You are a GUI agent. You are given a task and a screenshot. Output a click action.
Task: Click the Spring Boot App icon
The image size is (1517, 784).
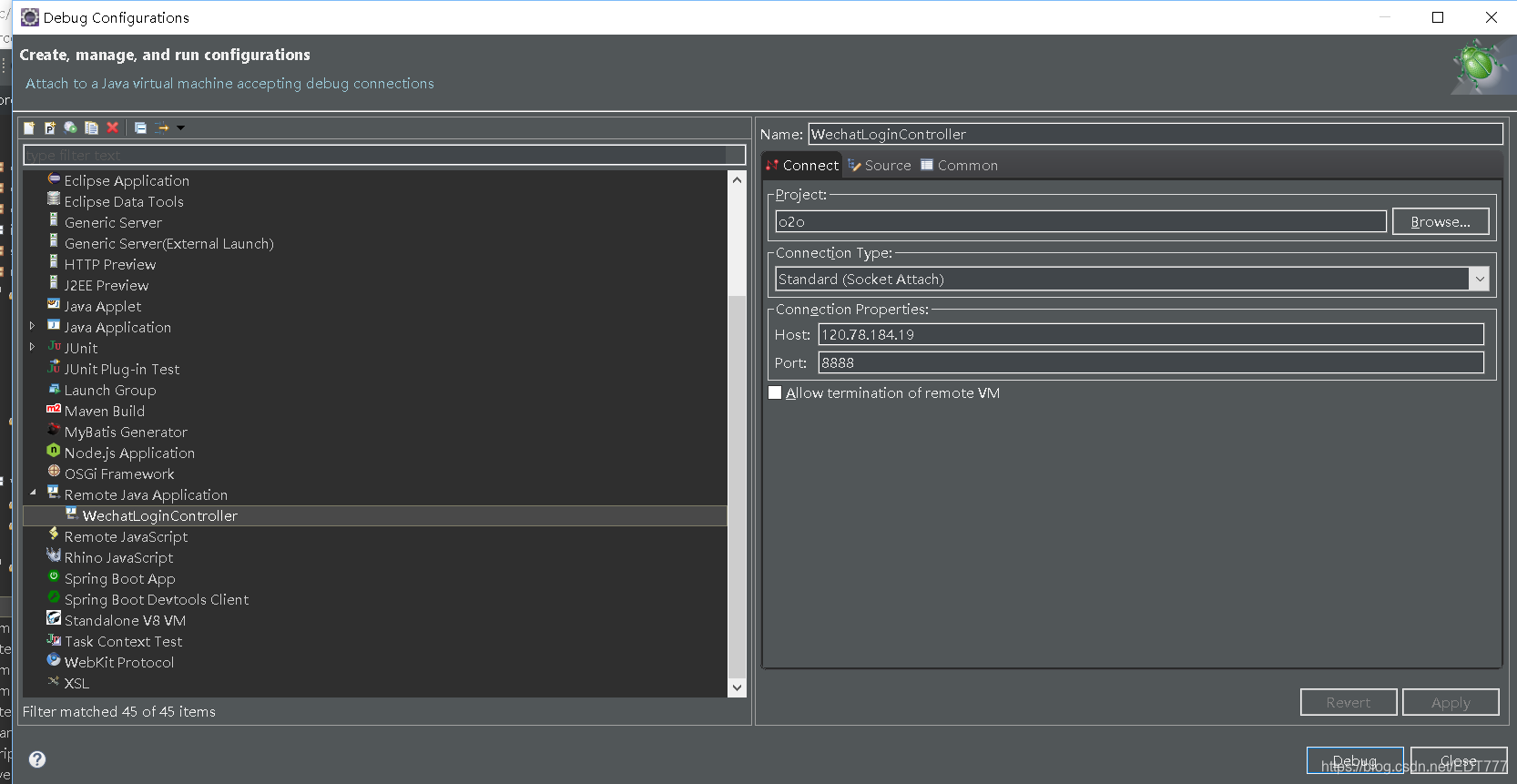point(54,576)
